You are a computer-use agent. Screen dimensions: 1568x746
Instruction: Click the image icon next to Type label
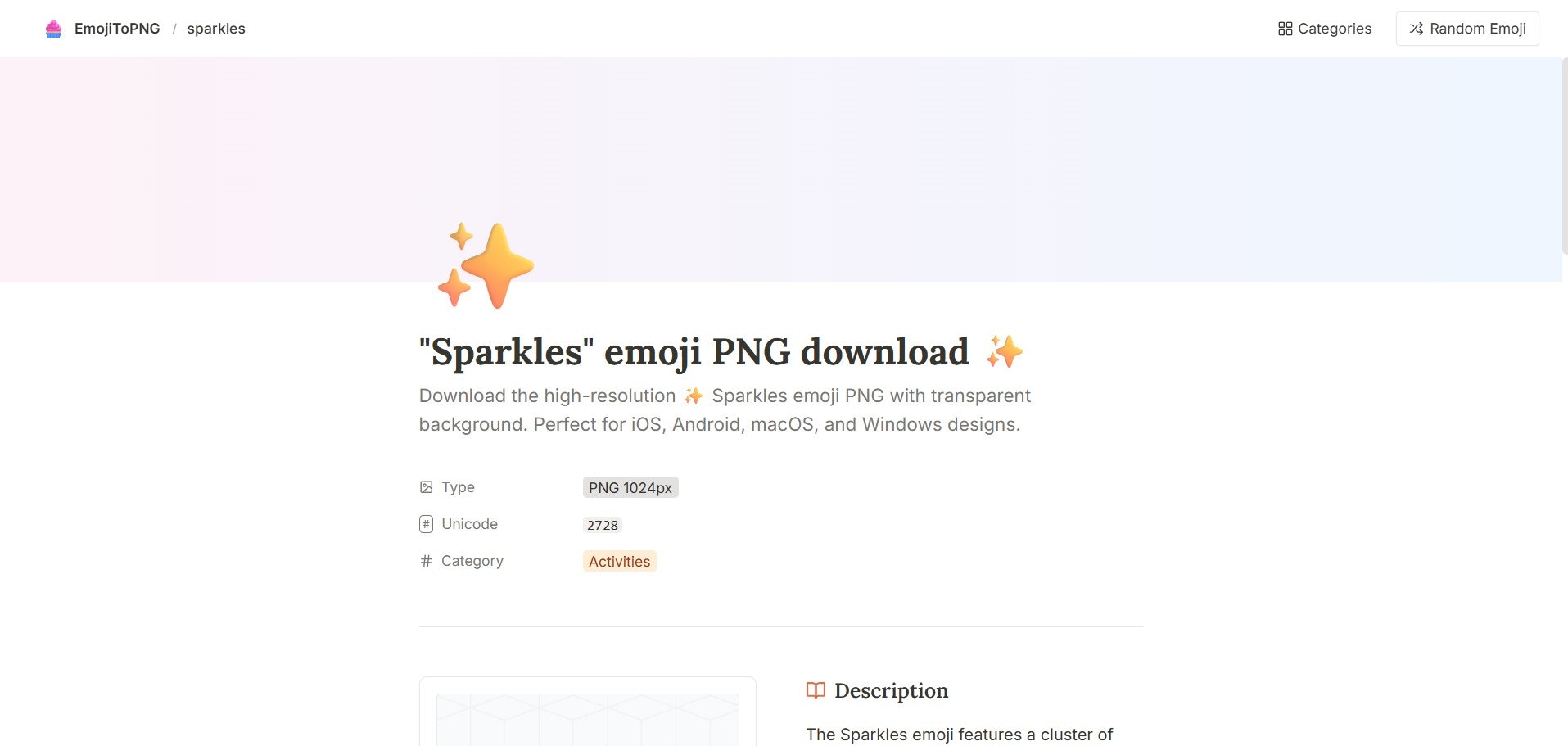(426, 486)
